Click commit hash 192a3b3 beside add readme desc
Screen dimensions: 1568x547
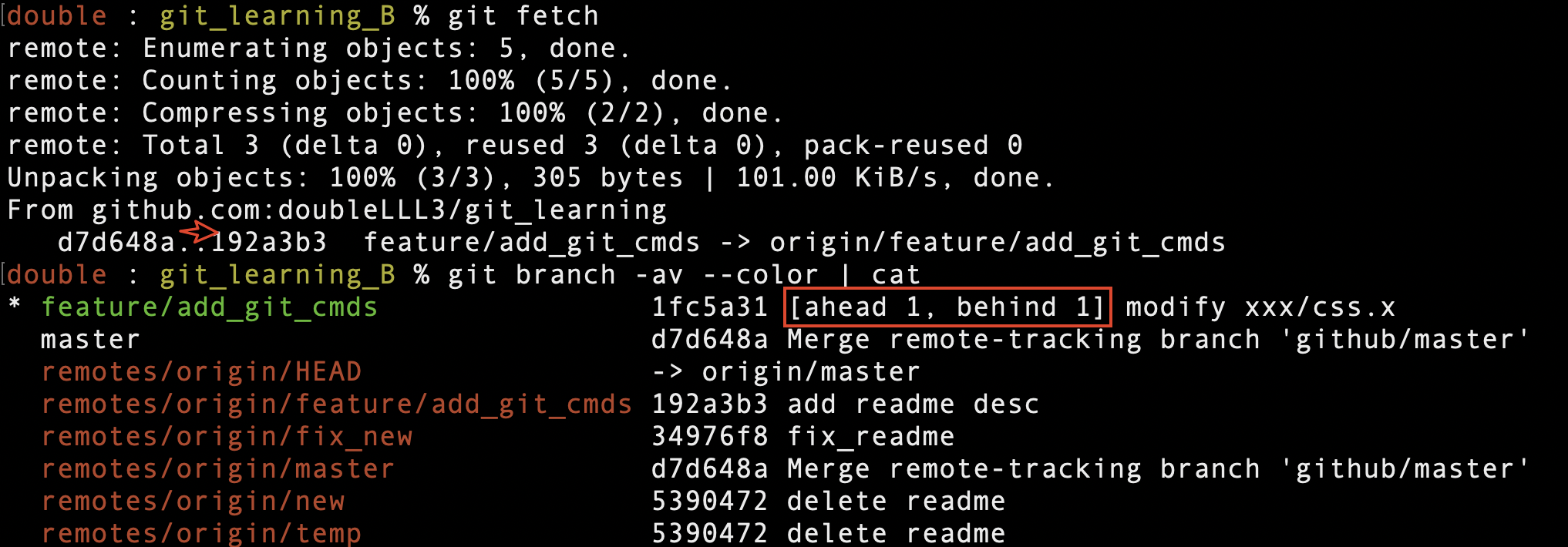(709, 404)
